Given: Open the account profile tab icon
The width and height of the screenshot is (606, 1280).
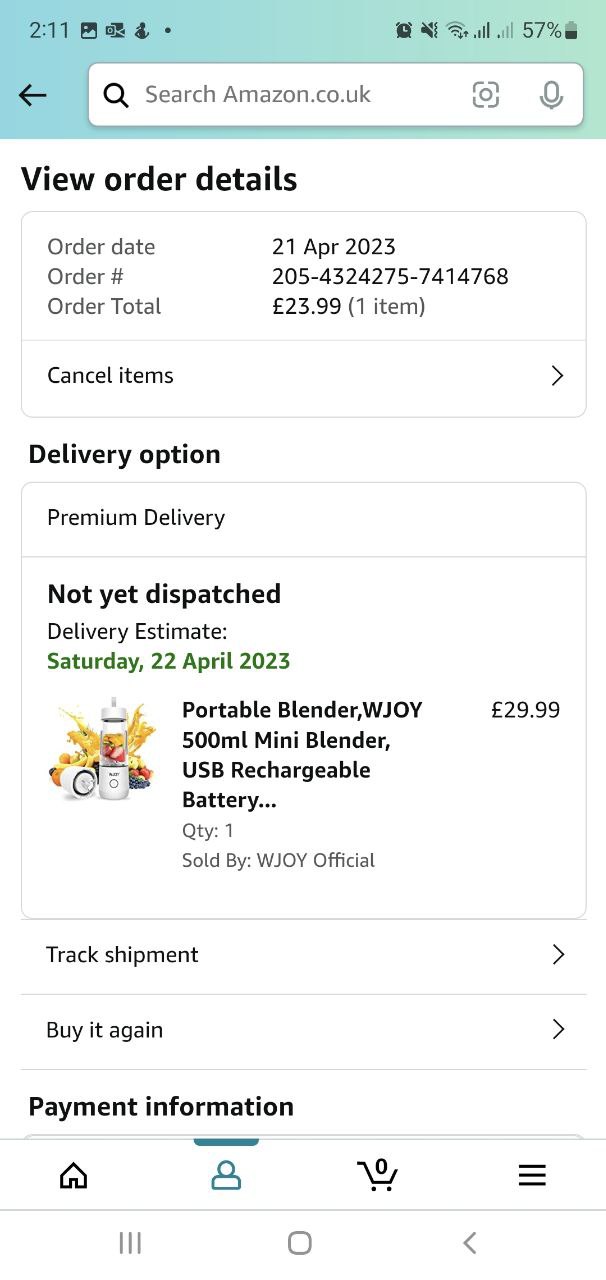Looking at the screenshot, I should [226, 1175].
